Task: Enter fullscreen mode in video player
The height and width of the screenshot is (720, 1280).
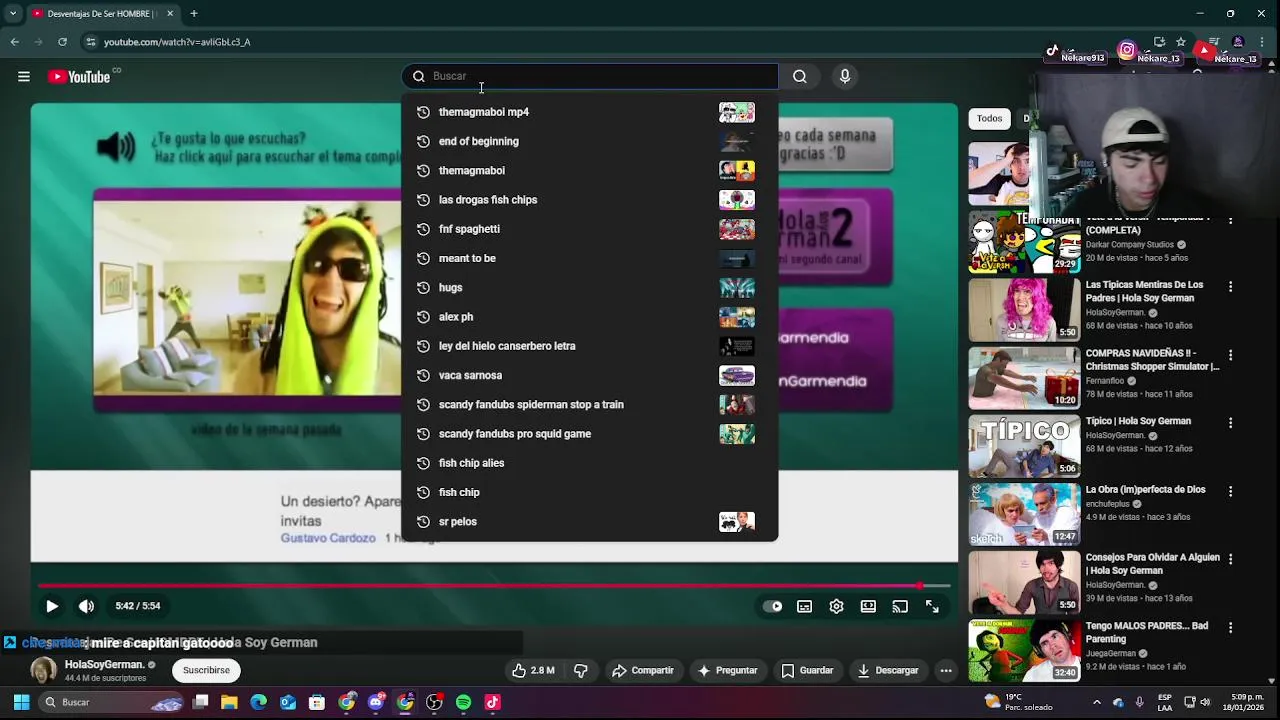Action: 932,606
